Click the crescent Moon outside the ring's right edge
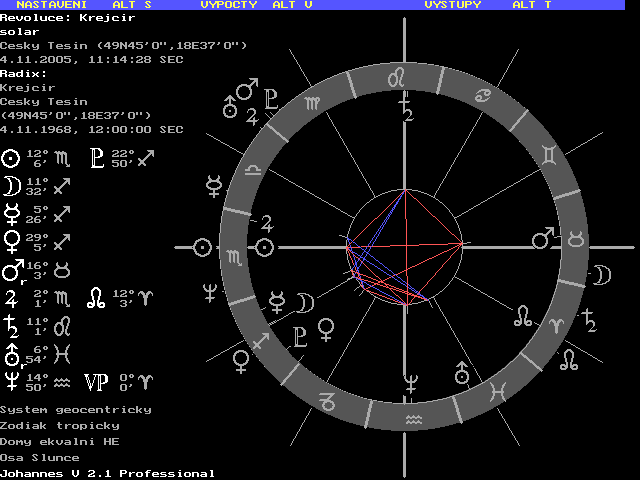640x480 pixels. click(601, 274)
